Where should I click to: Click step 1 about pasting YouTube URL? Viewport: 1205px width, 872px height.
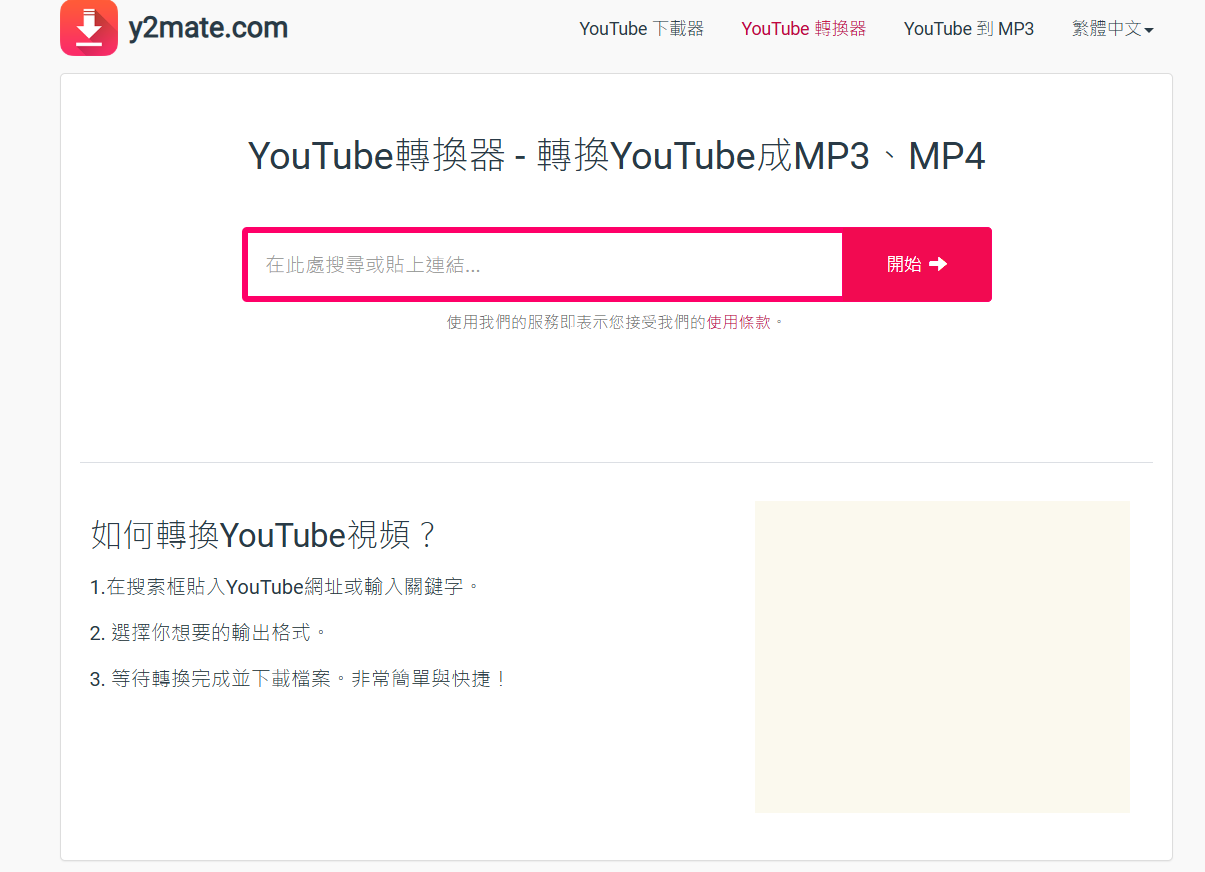pos(286,586)
